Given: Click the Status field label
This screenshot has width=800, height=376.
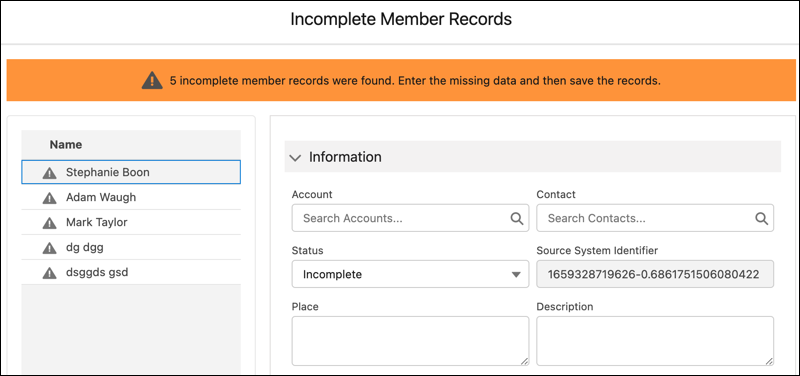Looking at the screenshot, I should (x=308, y=250).
